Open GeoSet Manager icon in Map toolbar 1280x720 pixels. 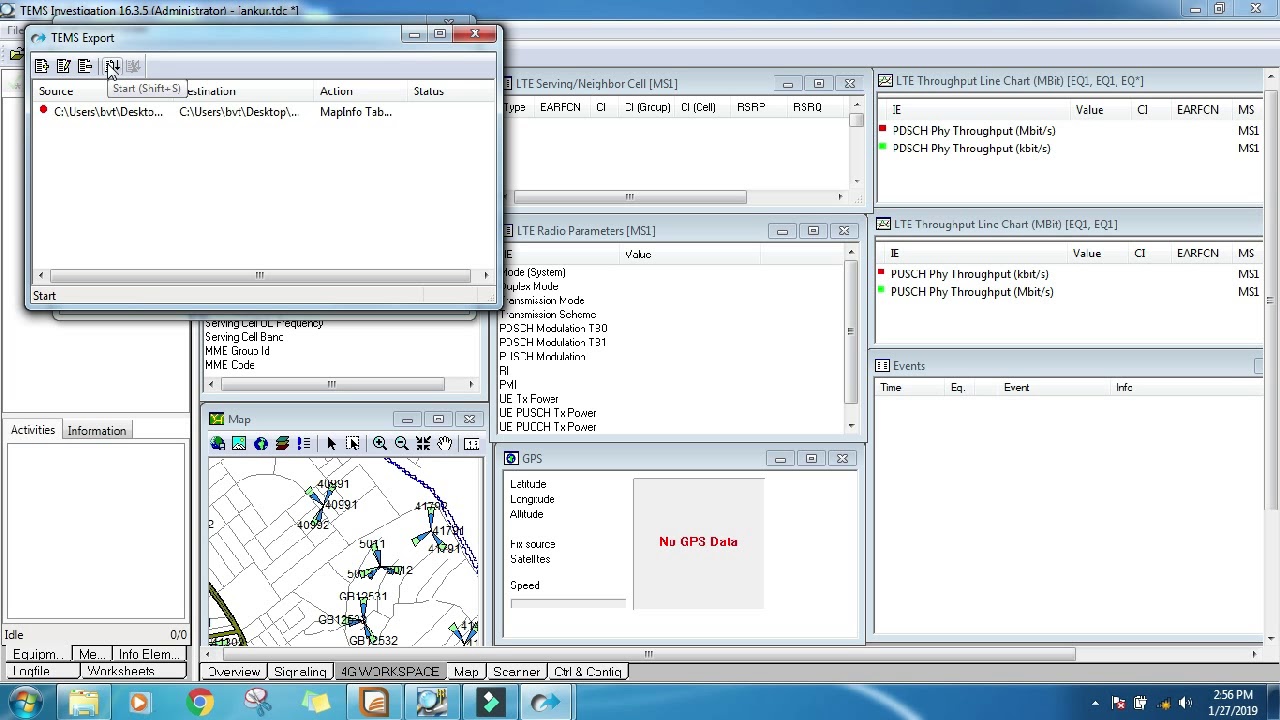coord(218,443)
